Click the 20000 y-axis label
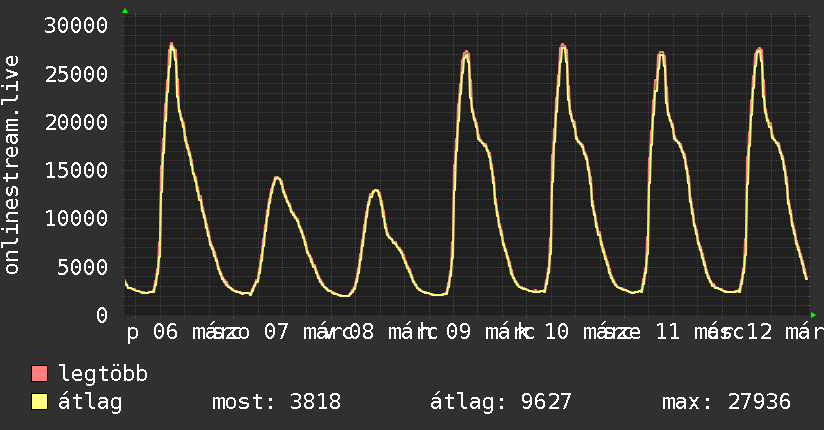This screenshot has height=430, width=824. point(76,122)
